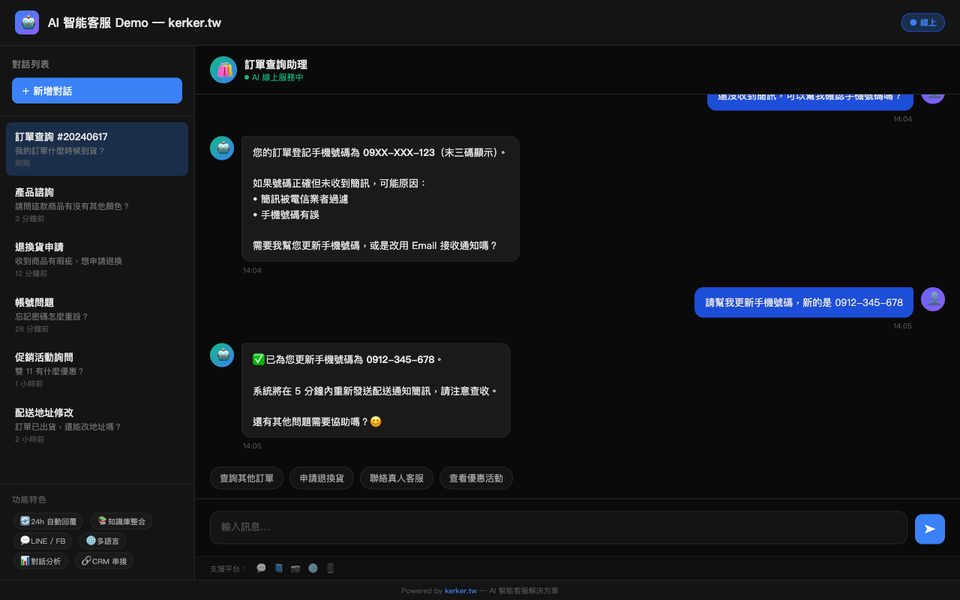Click the globe platform icon
This screenshot has height=600, width=960.
[x=313, y=568]
